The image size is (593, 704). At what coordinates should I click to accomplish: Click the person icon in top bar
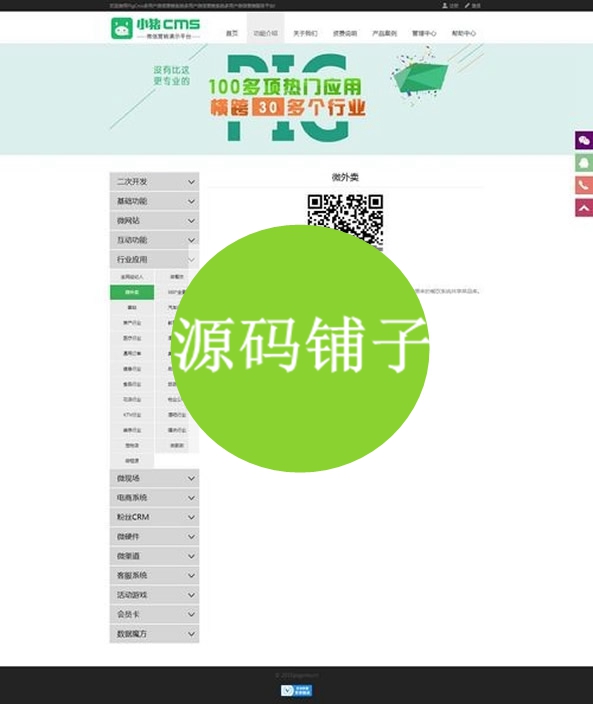click(x=444, y=5)
